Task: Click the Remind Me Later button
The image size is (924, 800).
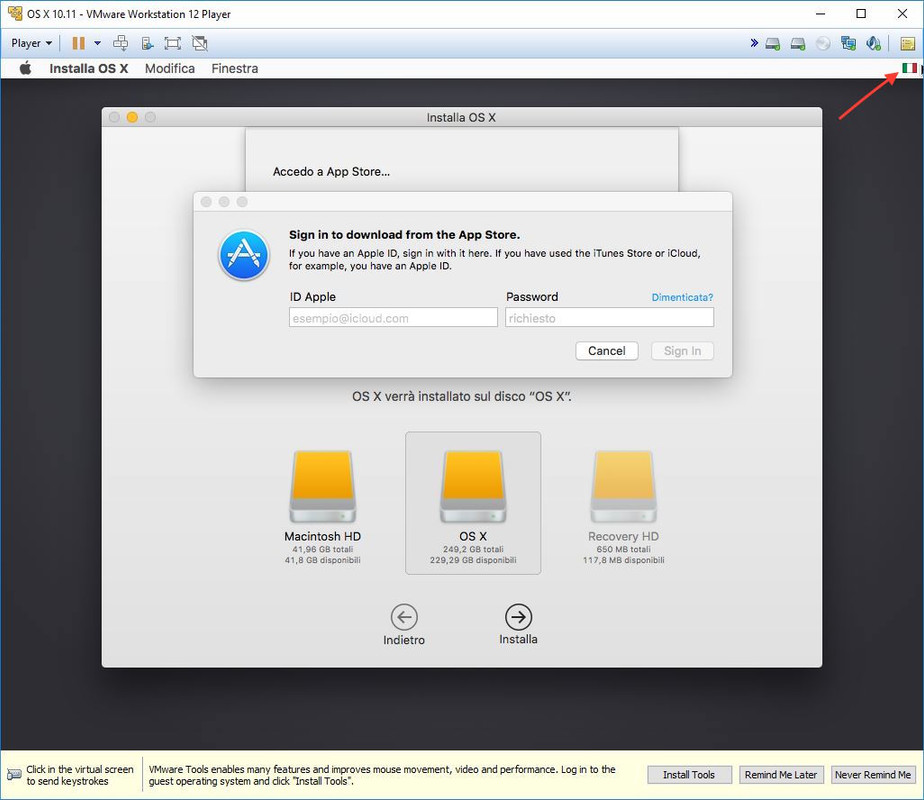Action: tap(781, 775)
